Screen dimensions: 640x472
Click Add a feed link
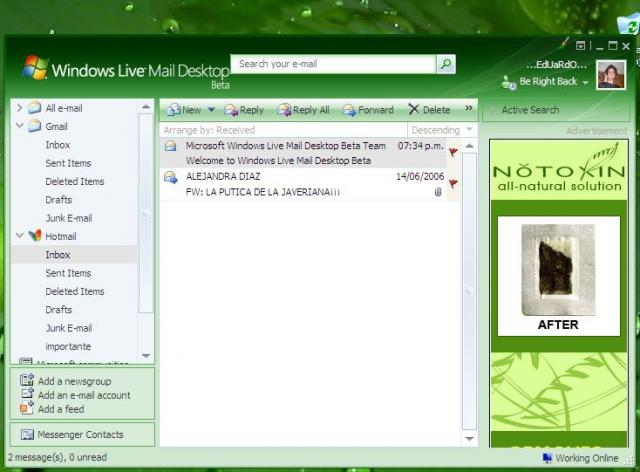[x=61, y=409]
